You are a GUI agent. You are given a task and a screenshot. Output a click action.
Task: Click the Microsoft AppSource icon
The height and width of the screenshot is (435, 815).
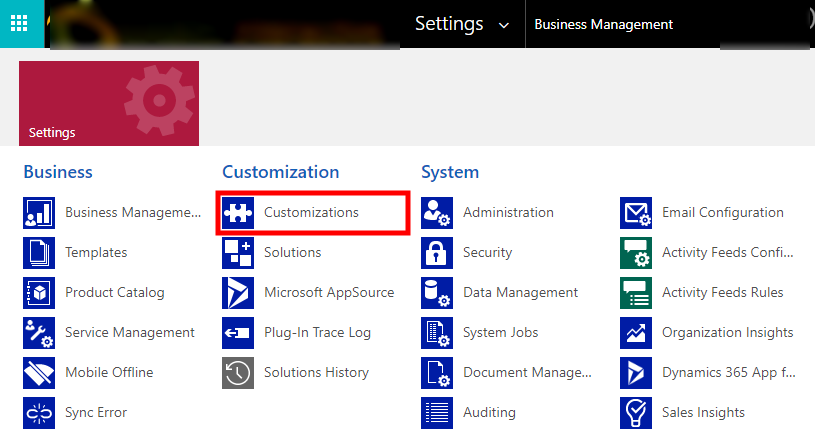click(238, 293)
